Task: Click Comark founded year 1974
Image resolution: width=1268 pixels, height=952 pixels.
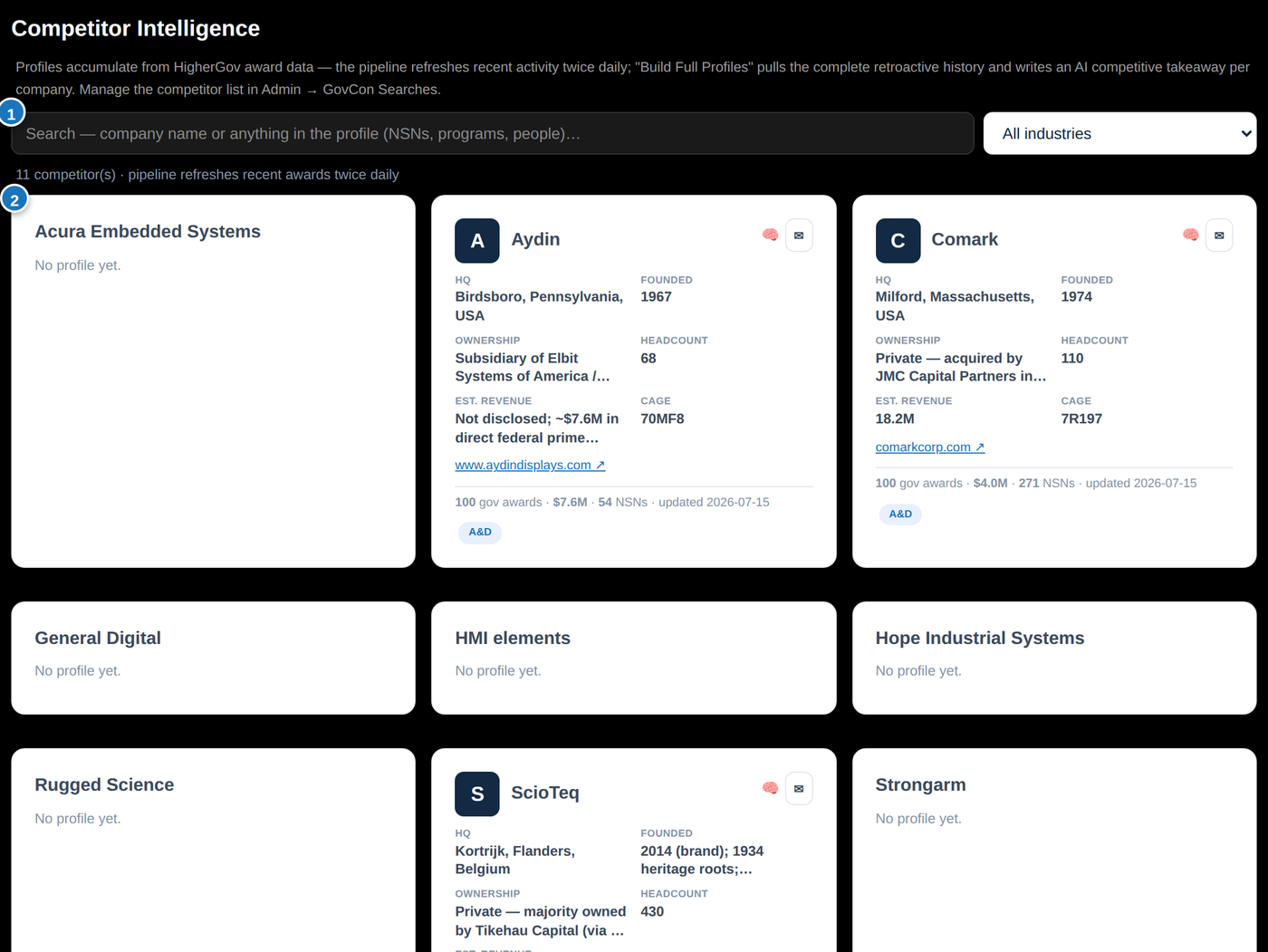Action: 1076,296
